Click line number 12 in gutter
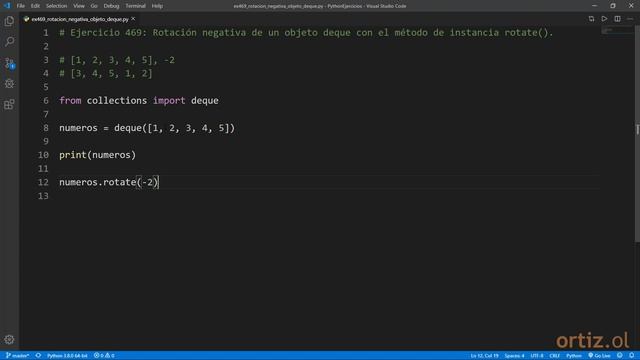This screenshot has height=360, width=640. coord(43,182)
